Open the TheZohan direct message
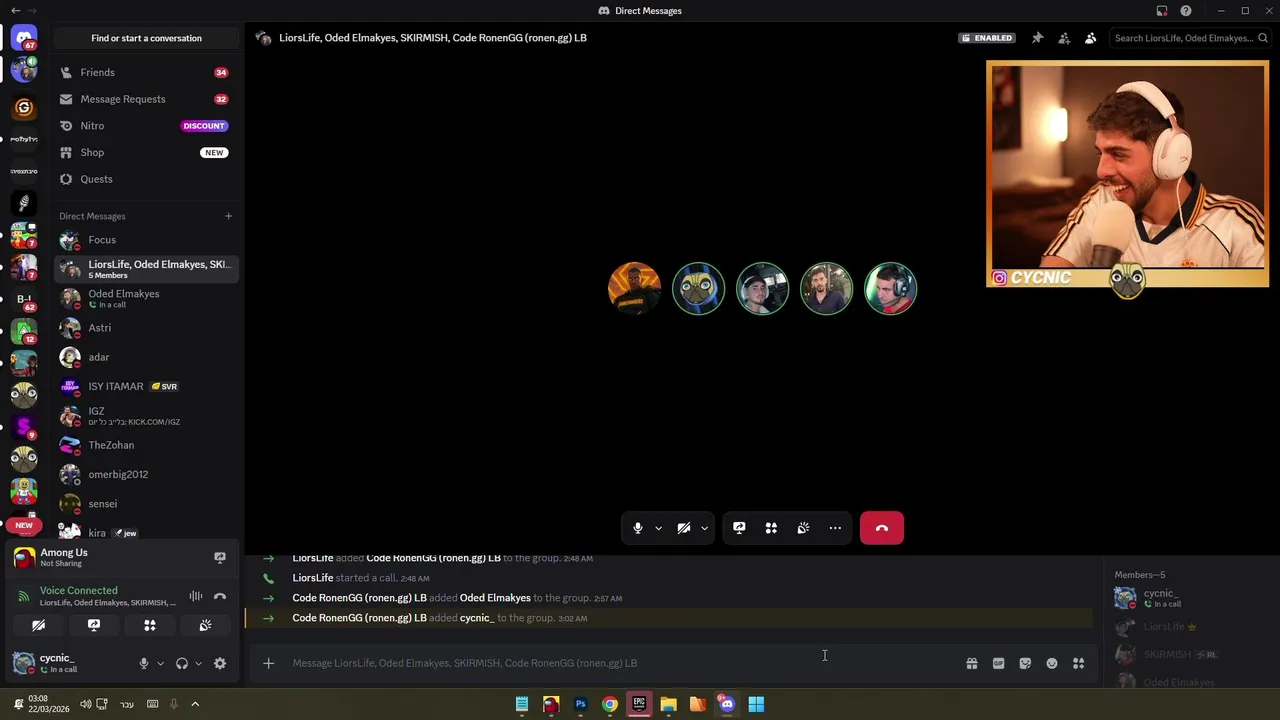Image resolution: width=1280 pixels, height=720 pixels. point(146,445)
